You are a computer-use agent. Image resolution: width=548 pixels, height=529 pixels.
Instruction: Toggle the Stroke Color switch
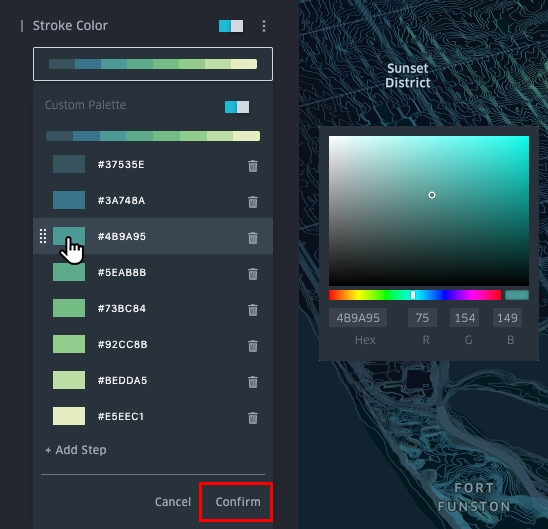pos(231,26)
